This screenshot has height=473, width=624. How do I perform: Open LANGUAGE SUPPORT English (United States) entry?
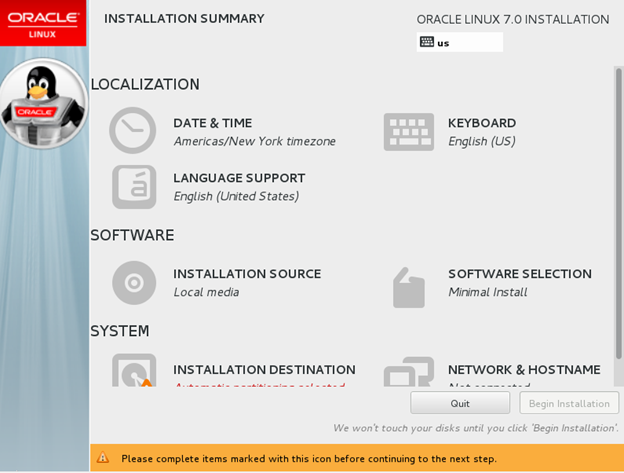(x=238, y=187)
